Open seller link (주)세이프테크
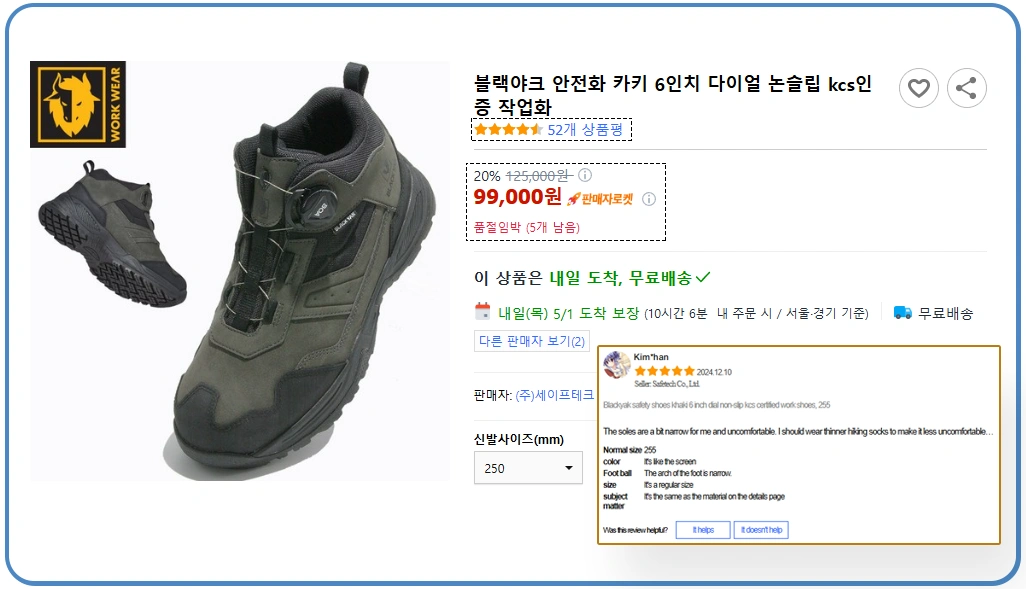1026x589 pixels. point(554,395)
